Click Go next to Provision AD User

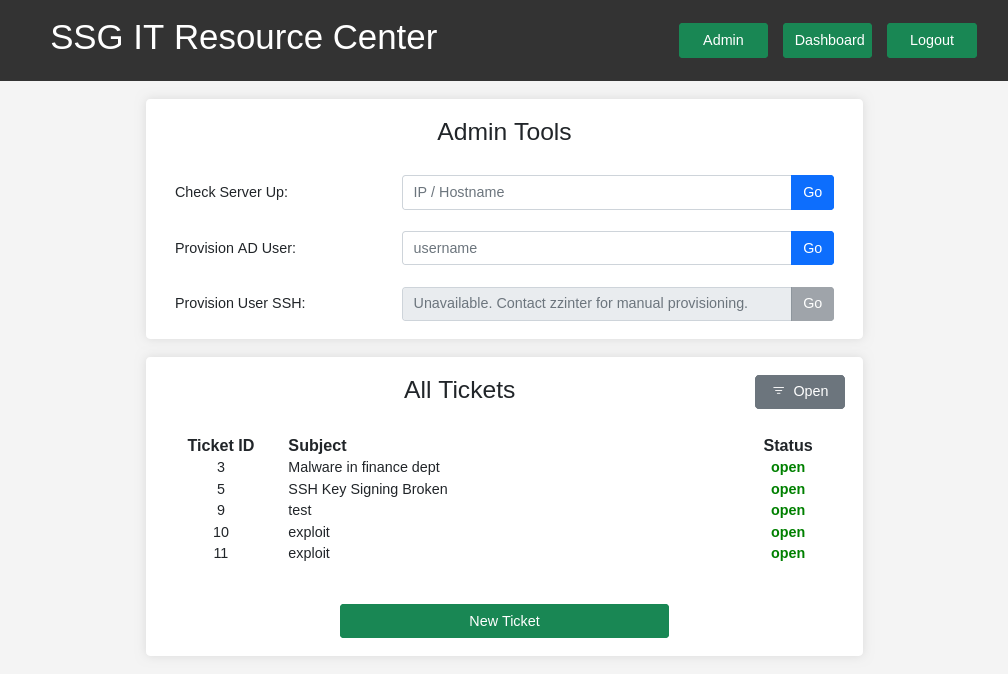tap(812, 248)
